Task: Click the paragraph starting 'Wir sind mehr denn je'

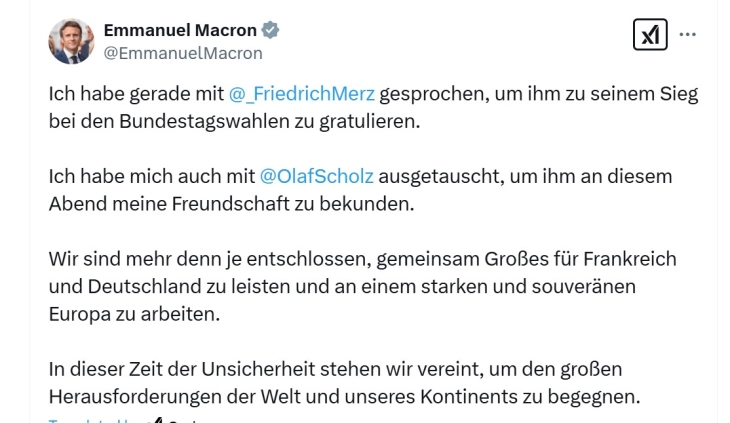Action: coord(363,286)
